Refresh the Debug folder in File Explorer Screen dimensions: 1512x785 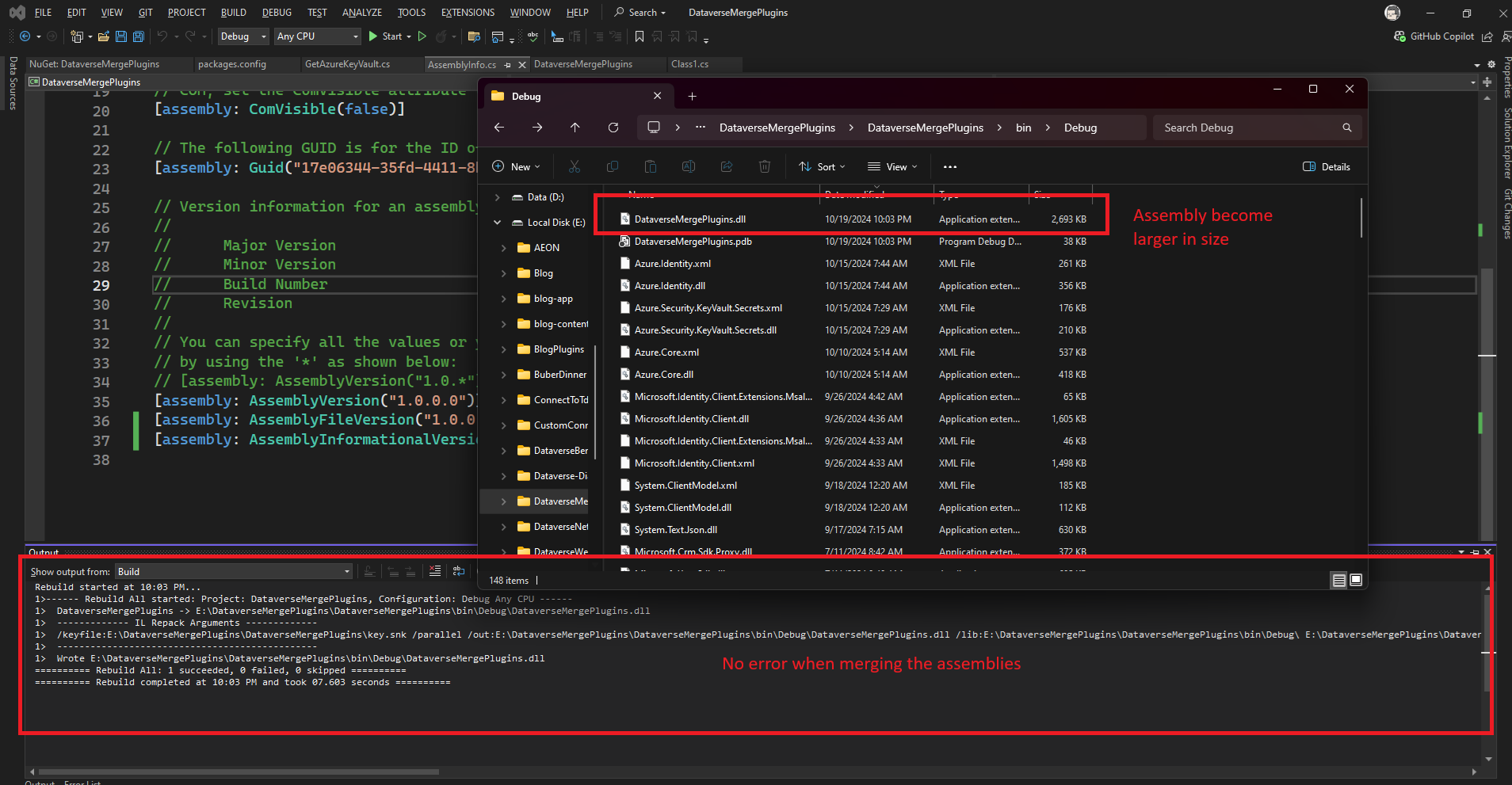click(x=613, y=128)
